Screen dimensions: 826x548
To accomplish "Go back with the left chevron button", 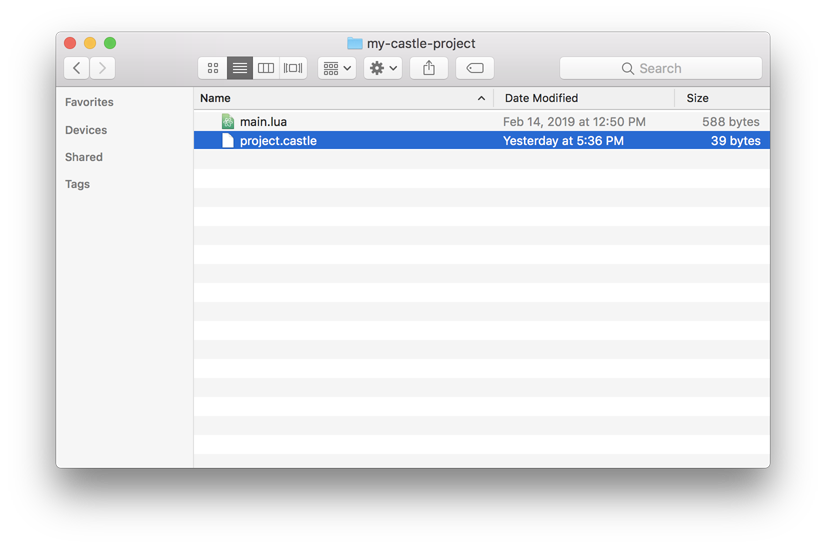I will 76,68.
